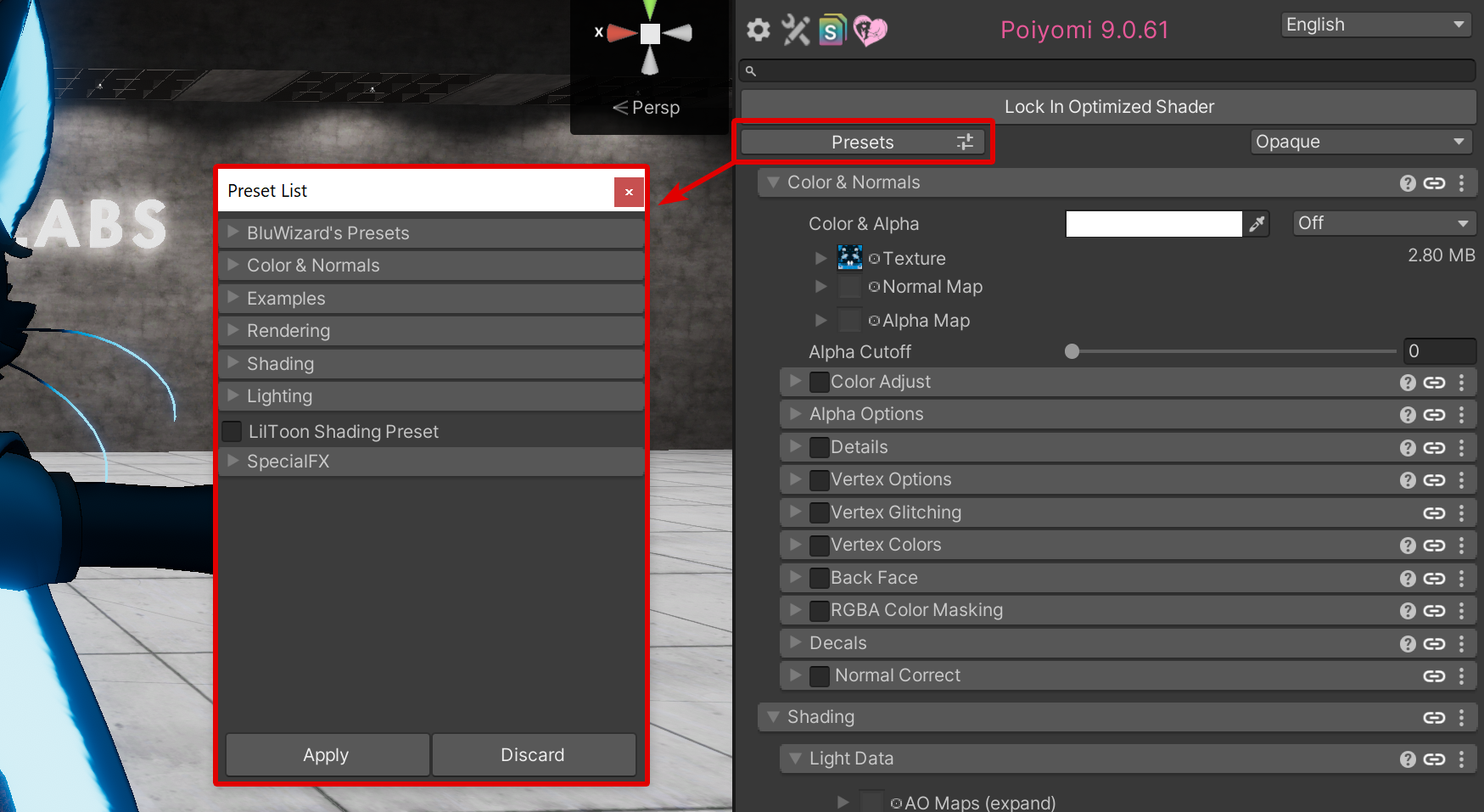Open help for Color & Normals section
Viewport: 1484px width, 812px height.
pyautogui.click(x=1408, y=183)
